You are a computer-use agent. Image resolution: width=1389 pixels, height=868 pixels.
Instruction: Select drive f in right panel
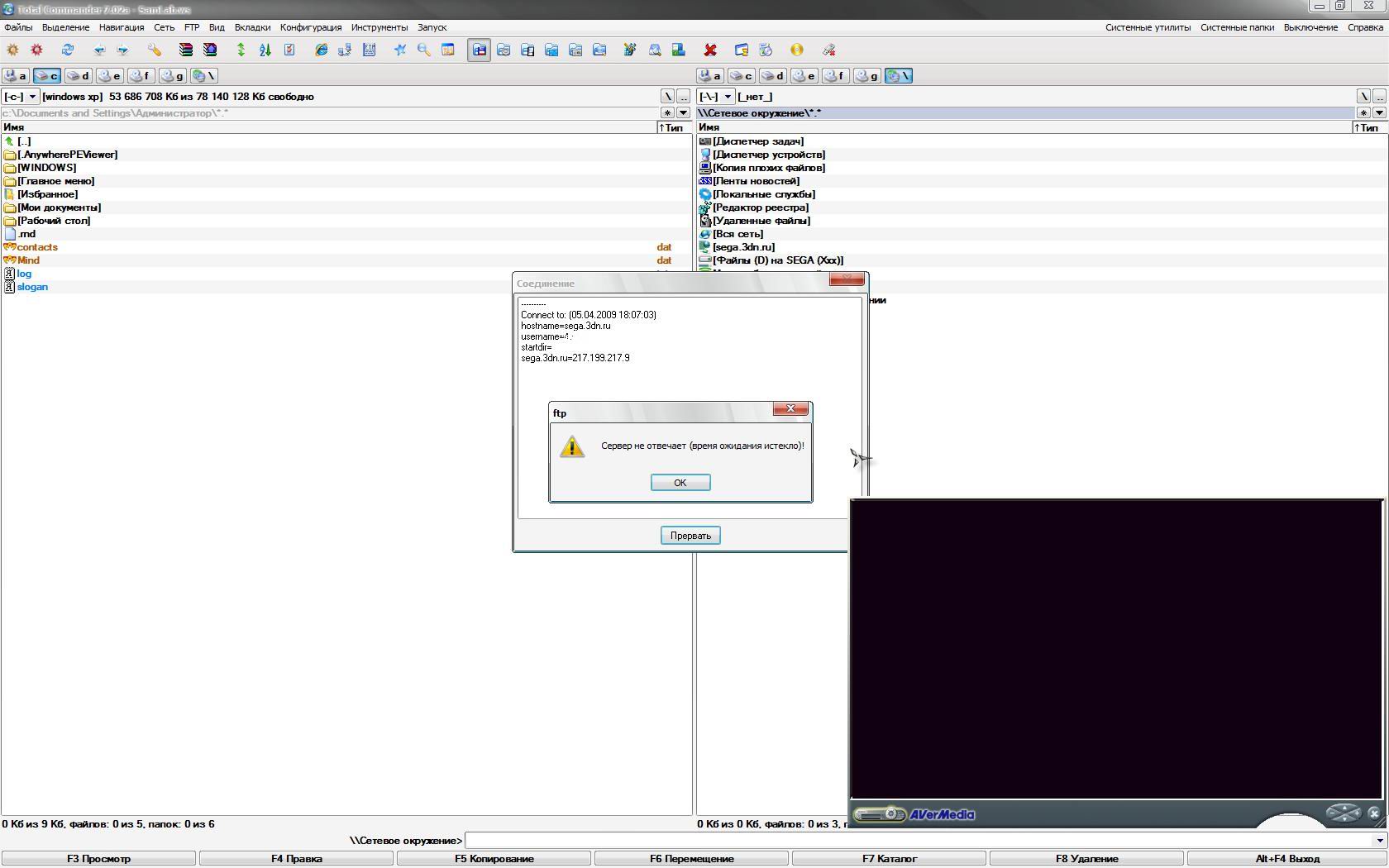tap(836, 75)
